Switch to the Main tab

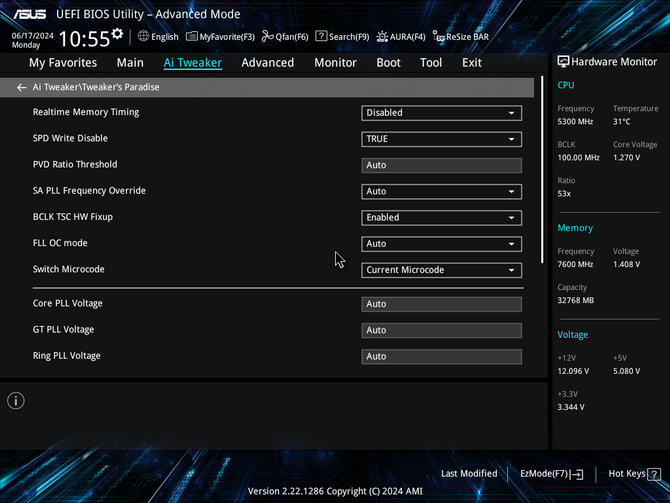coord(130,63)
